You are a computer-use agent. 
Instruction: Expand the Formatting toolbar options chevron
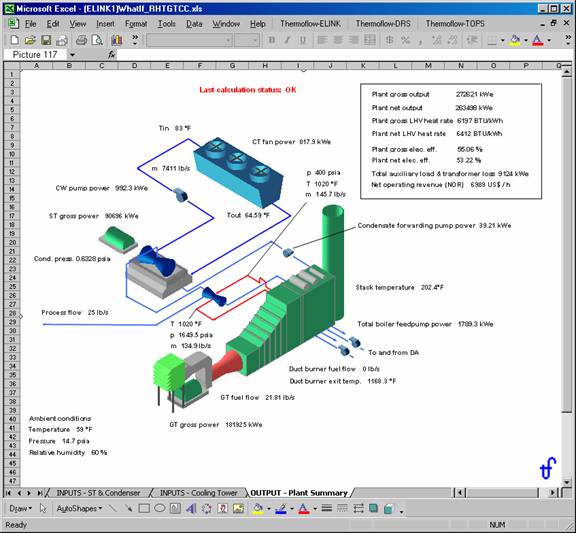tap(568, 40)
